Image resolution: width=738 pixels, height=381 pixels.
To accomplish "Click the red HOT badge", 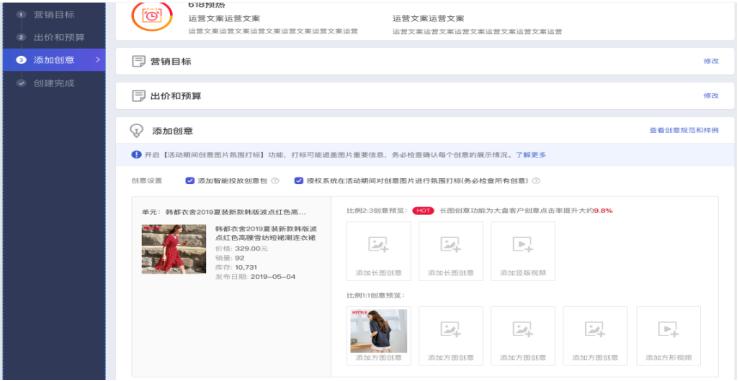I will 423,211.
